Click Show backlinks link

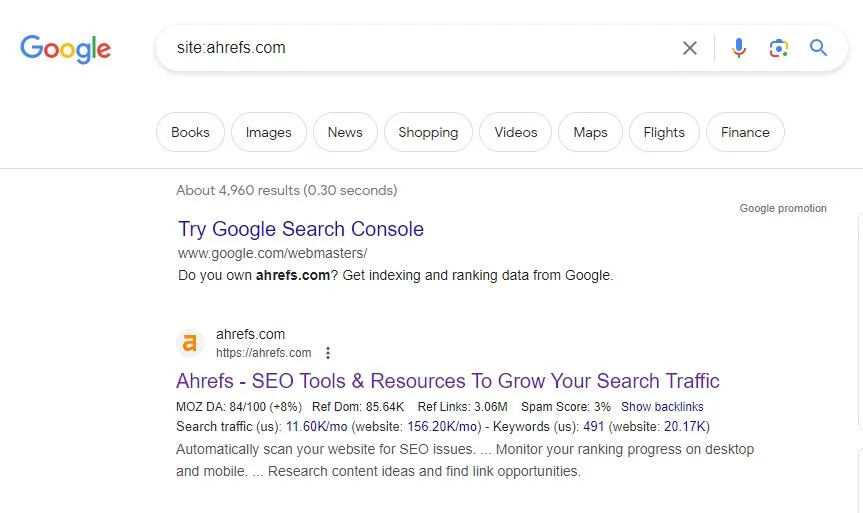[662, 407]
